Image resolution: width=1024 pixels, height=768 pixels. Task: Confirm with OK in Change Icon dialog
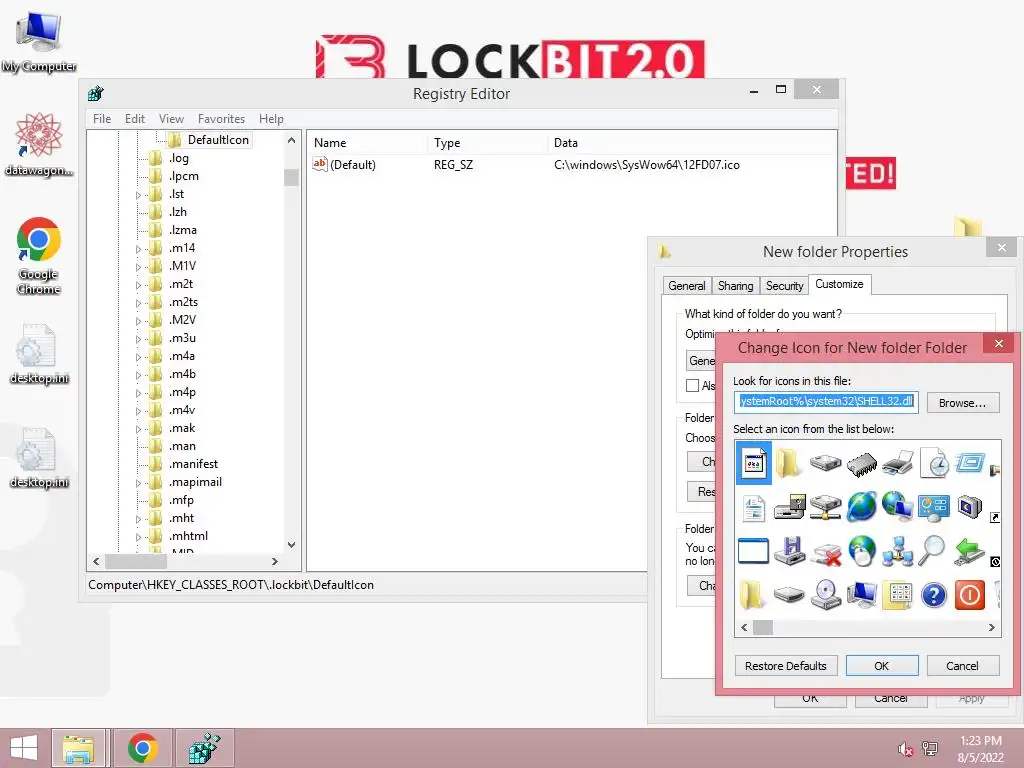click(x=882, y=665)
